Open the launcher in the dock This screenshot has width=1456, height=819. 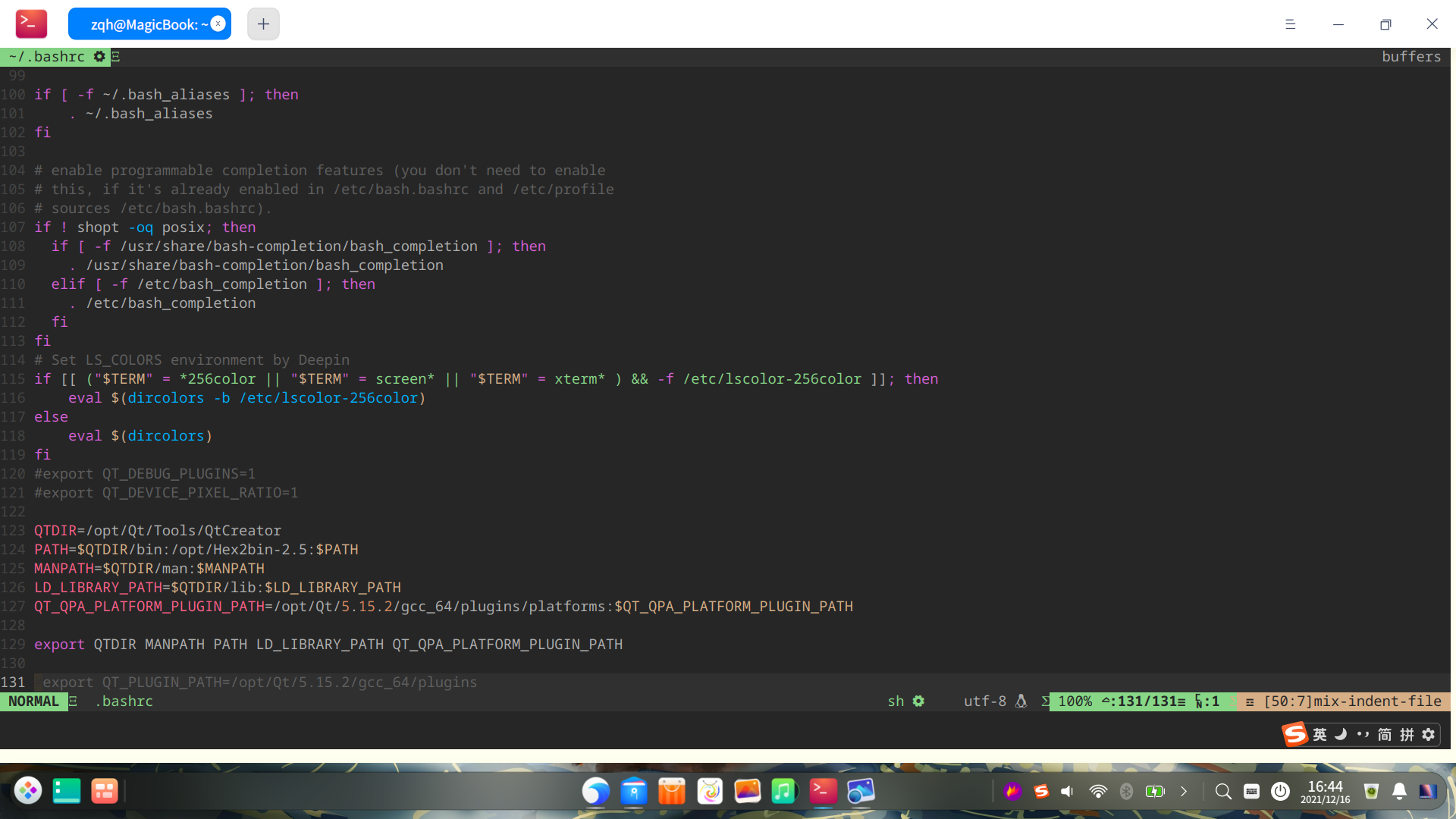click(28, 791)
